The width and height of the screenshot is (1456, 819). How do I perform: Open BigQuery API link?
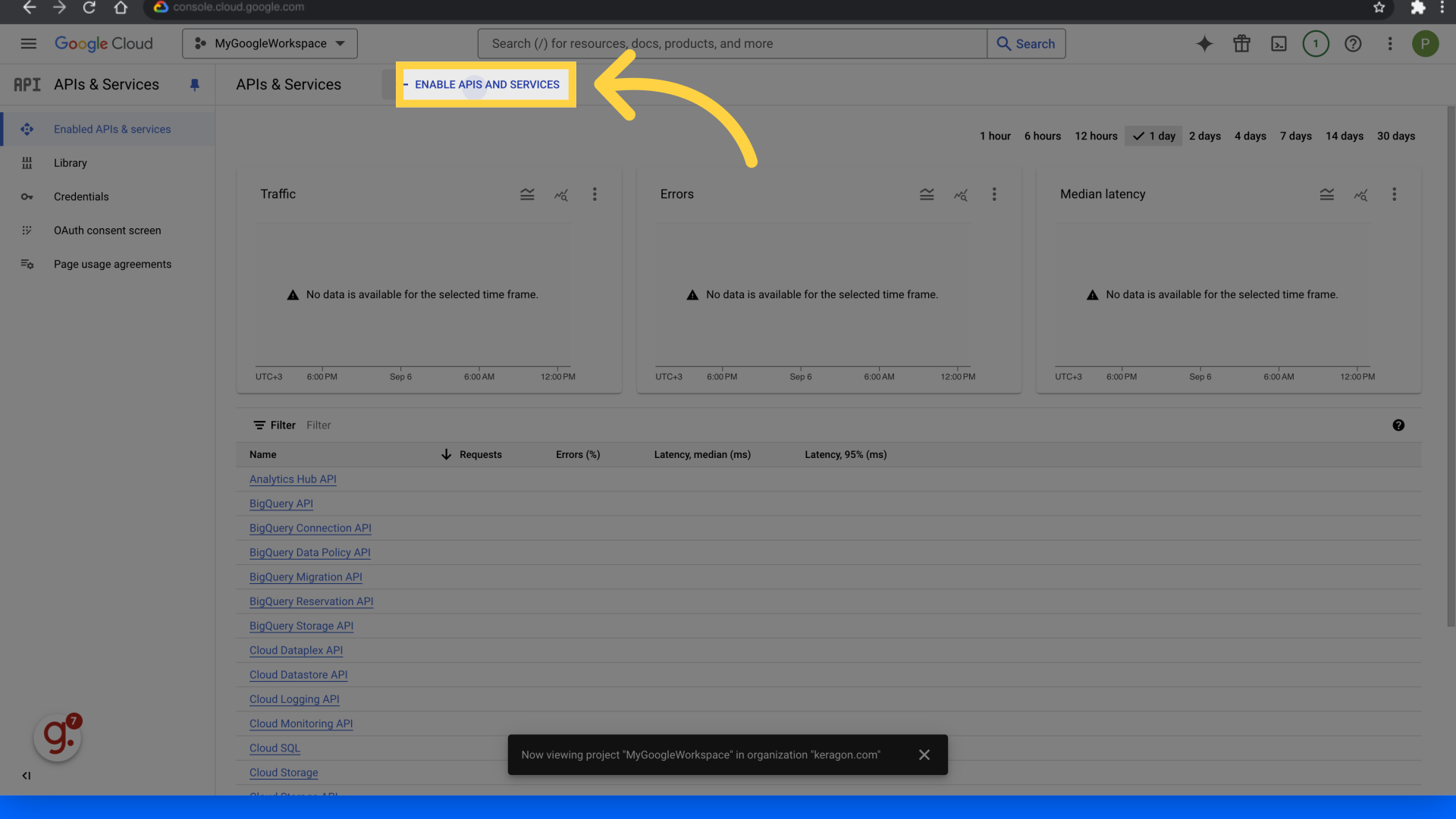tap(281, 504)
